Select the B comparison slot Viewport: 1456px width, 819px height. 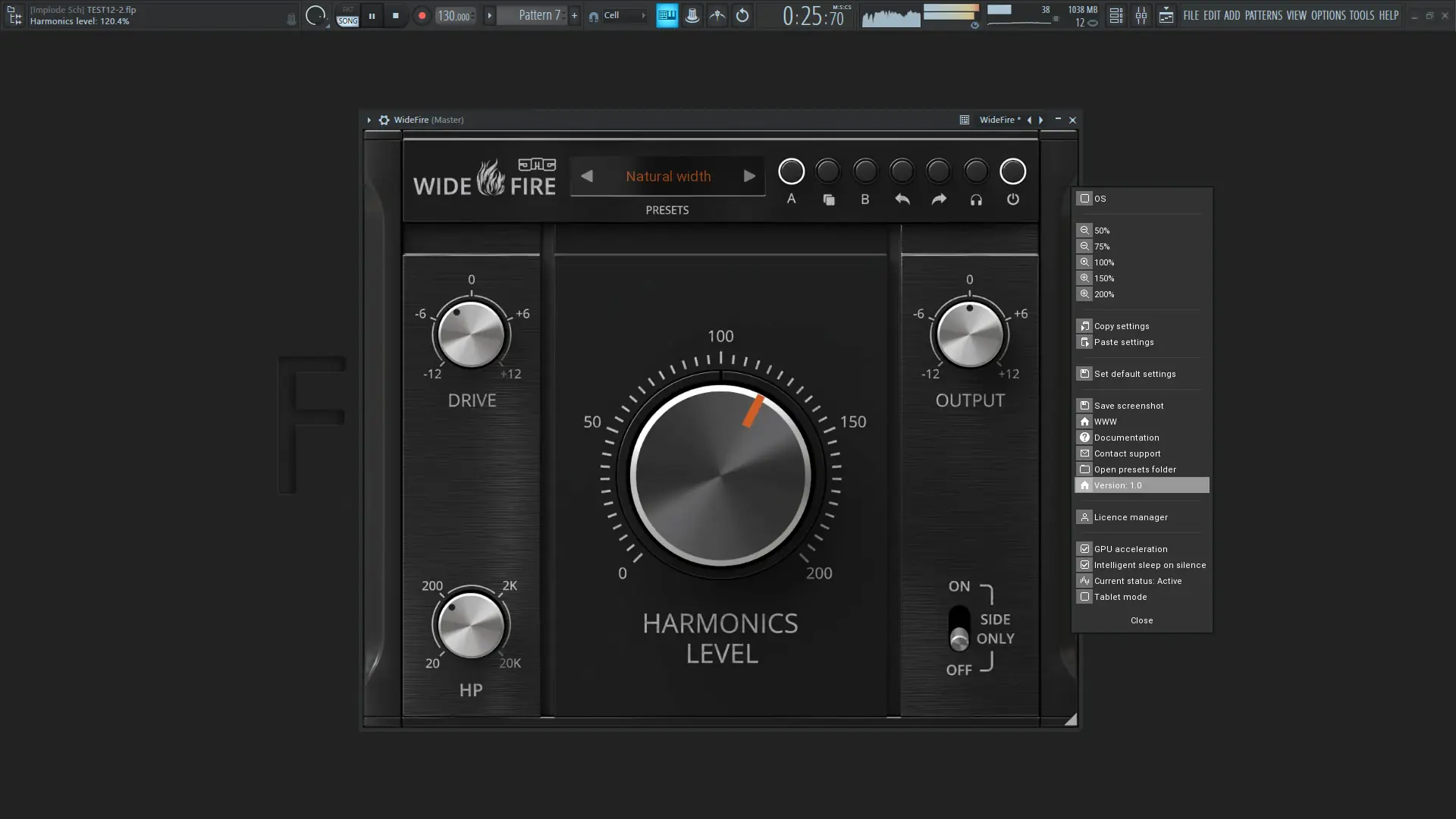click(x=864, y=199)
